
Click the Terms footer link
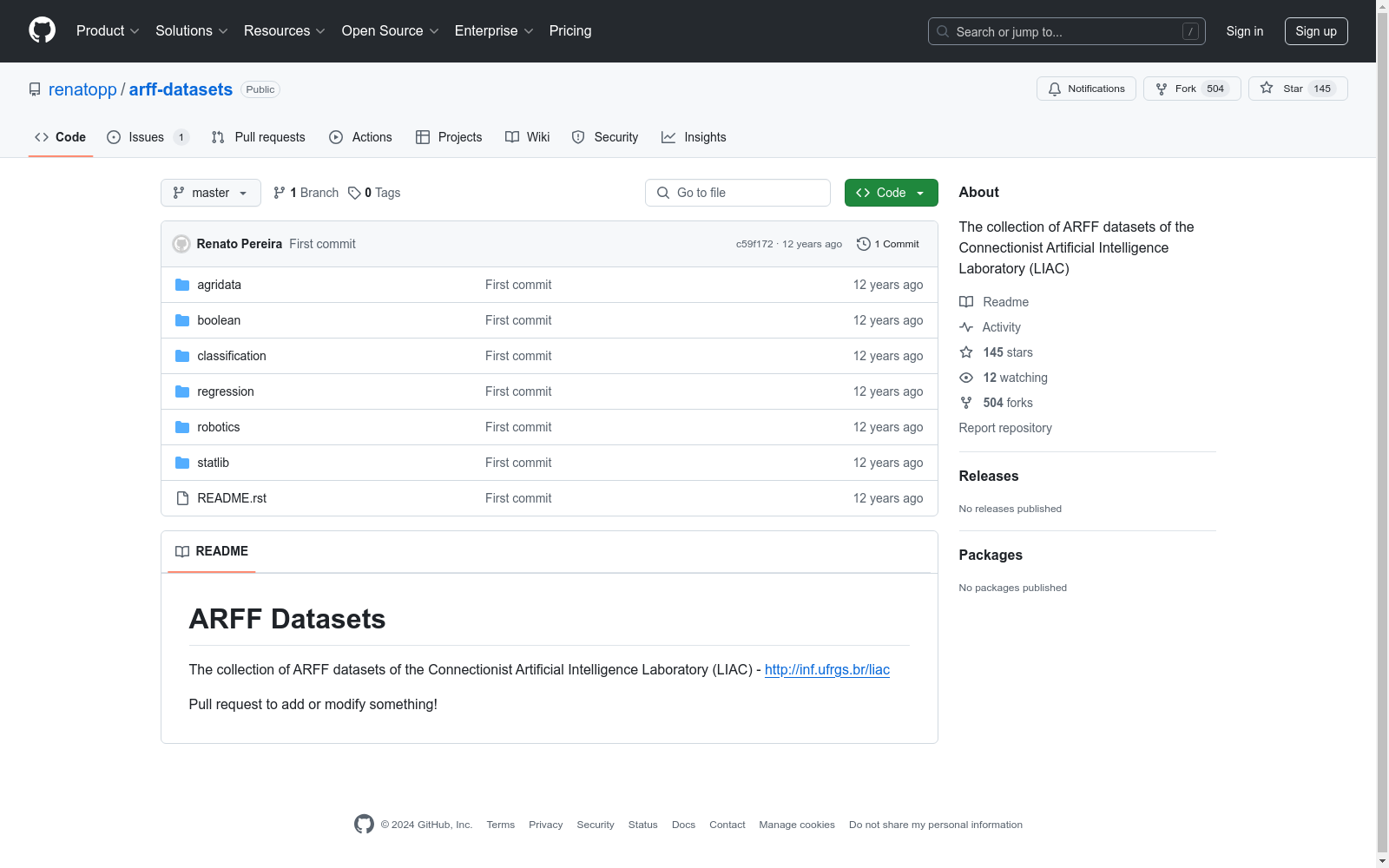(501, 825)
